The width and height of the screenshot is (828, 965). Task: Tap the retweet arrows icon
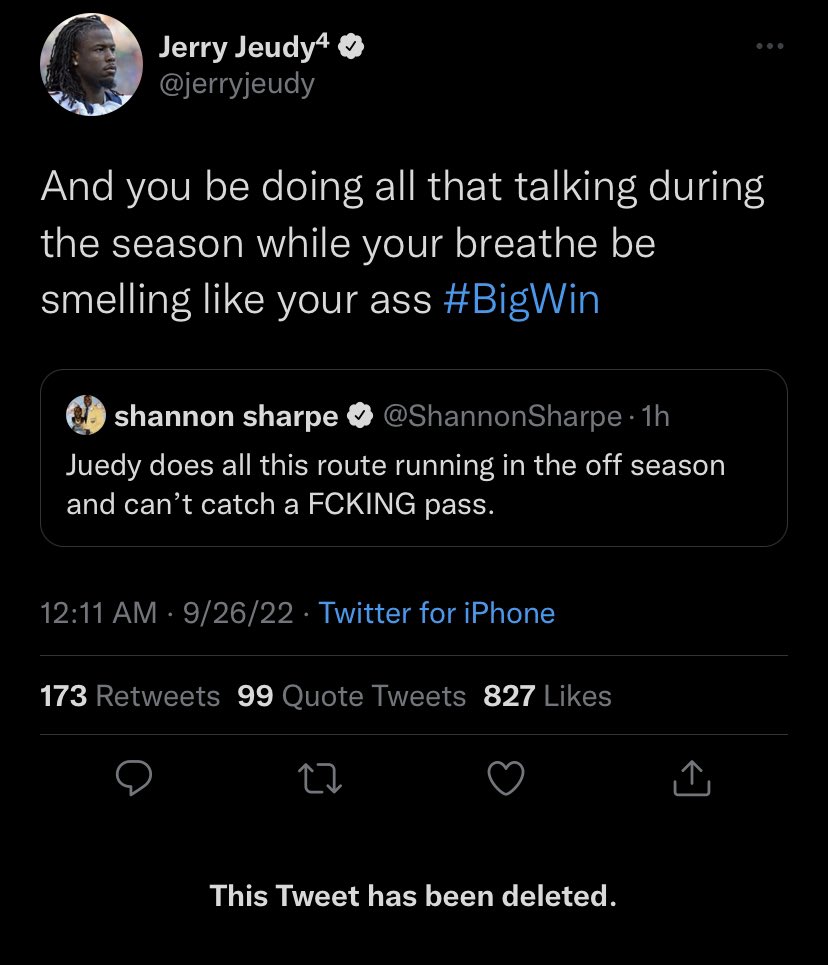[x=321, y=778]
